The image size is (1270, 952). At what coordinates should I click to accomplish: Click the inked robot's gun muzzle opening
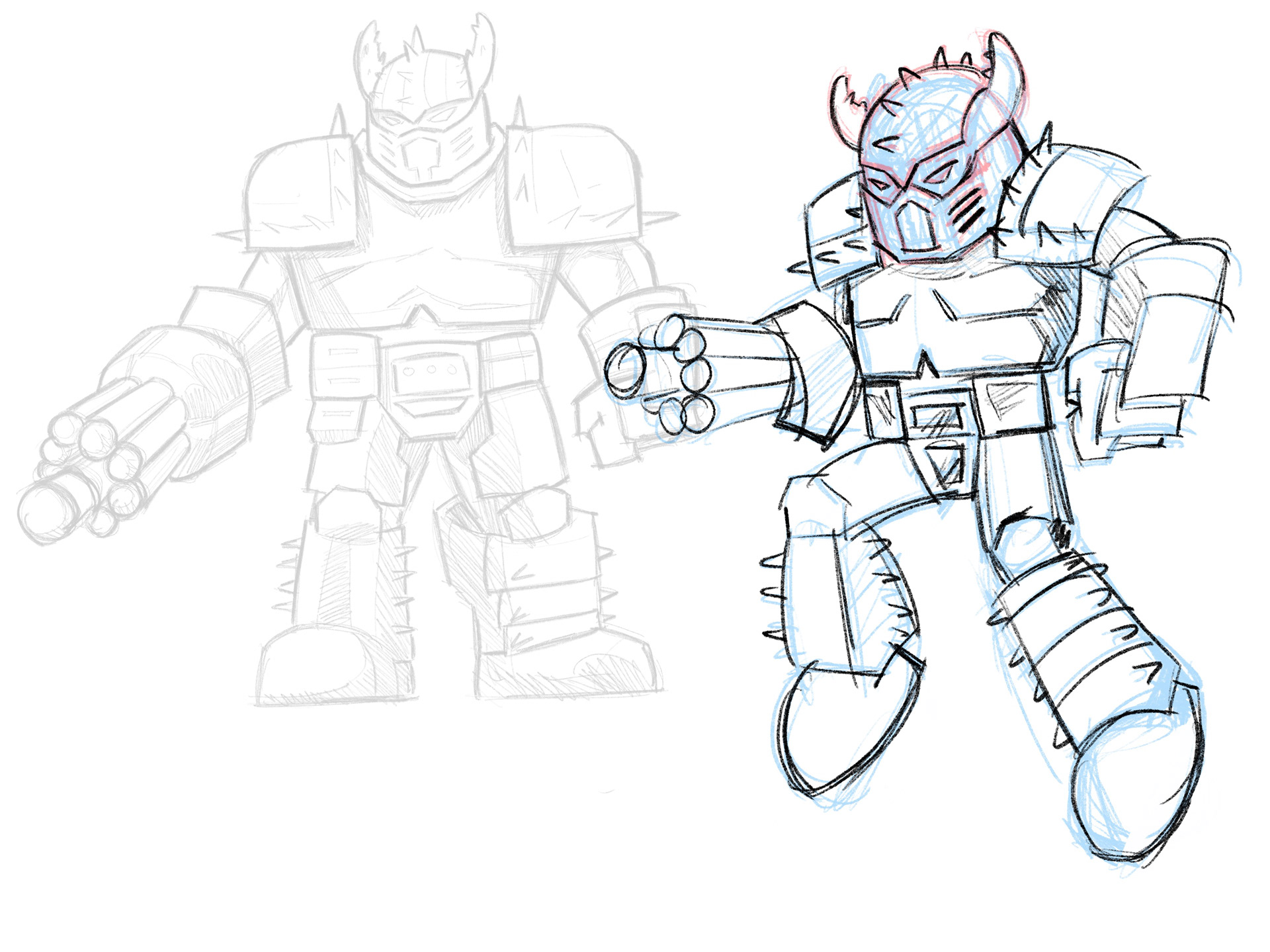624,370
